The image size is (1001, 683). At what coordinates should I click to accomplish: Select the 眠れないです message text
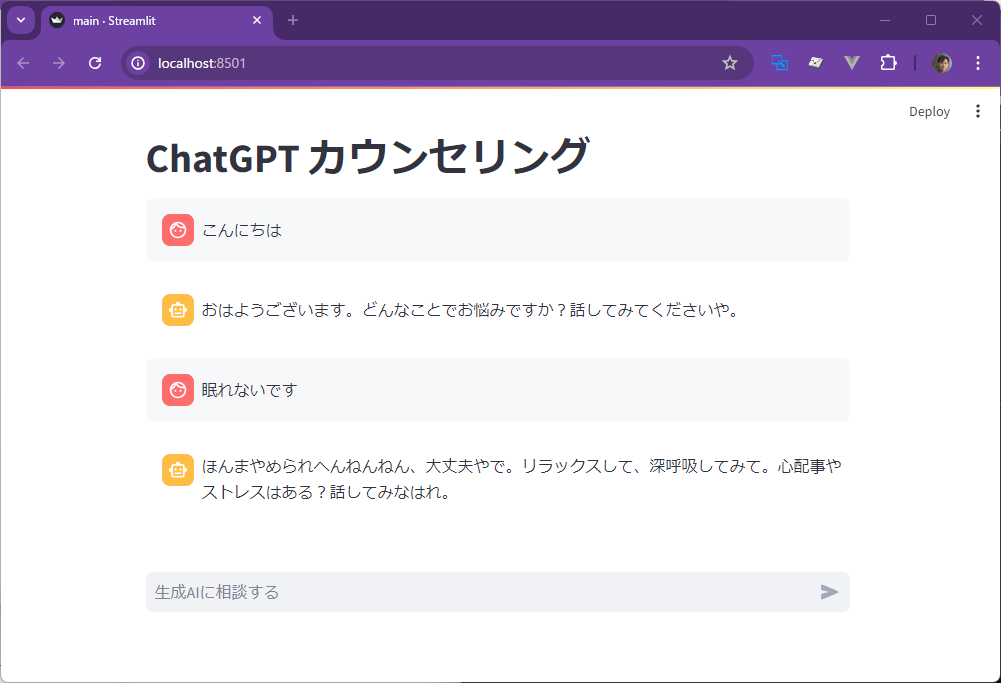pyautogui.click(x=250, y=390)
